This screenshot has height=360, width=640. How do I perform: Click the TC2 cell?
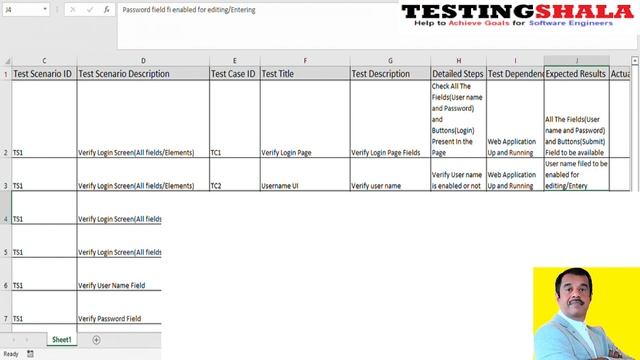coord(235,174)
